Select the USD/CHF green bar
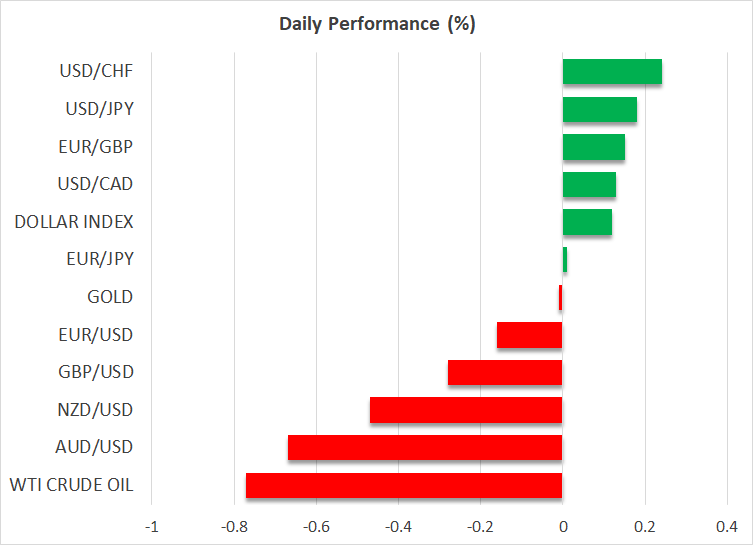This screenshot has width=753, height=545. tap(612, 72)
